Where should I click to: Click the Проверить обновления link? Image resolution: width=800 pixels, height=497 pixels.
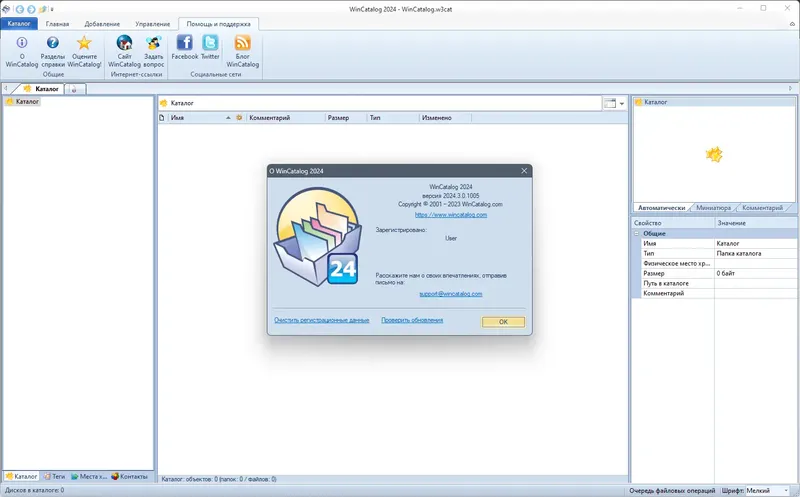tap(412, 320)
